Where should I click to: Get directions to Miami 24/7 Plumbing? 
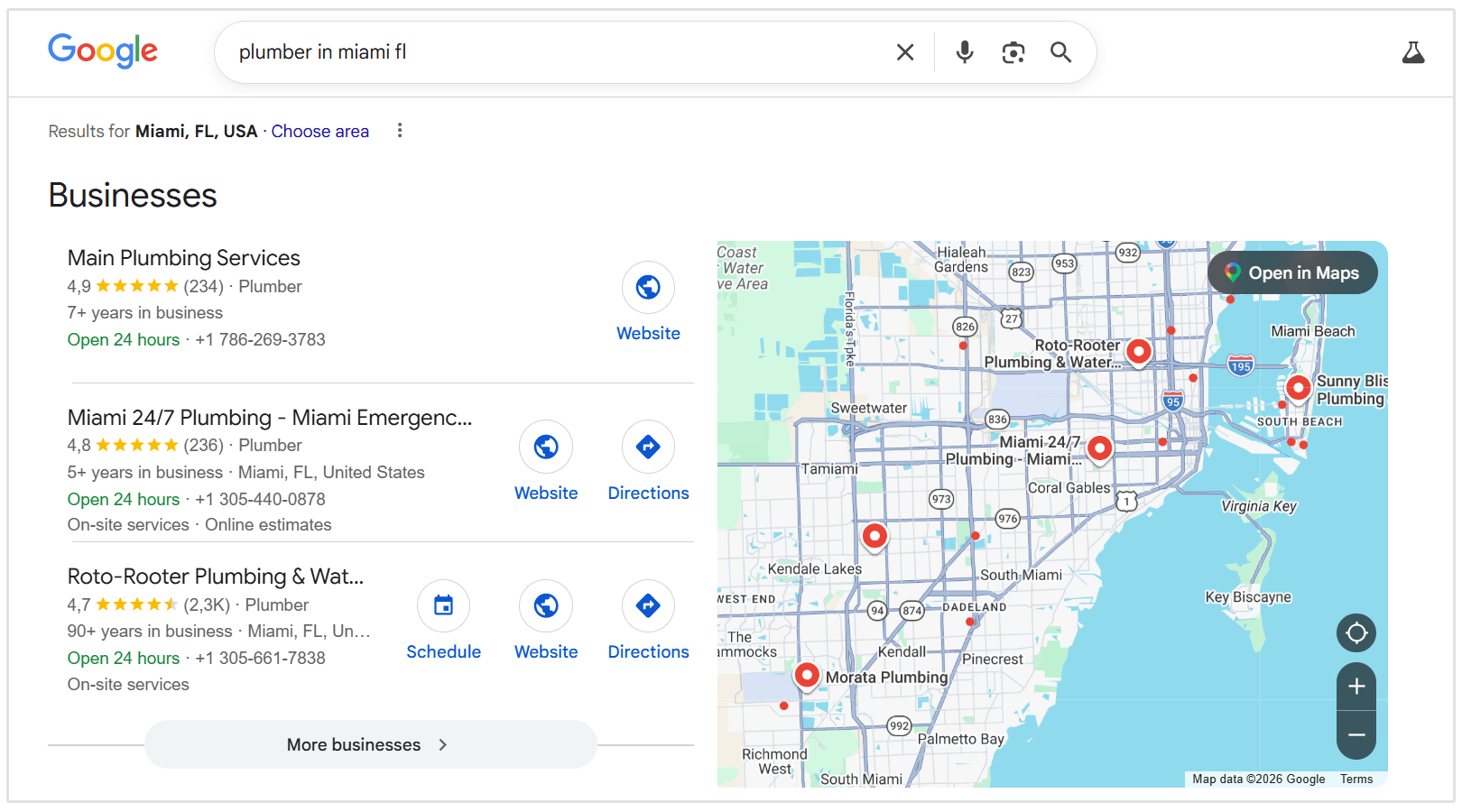[x=648, y=448]
